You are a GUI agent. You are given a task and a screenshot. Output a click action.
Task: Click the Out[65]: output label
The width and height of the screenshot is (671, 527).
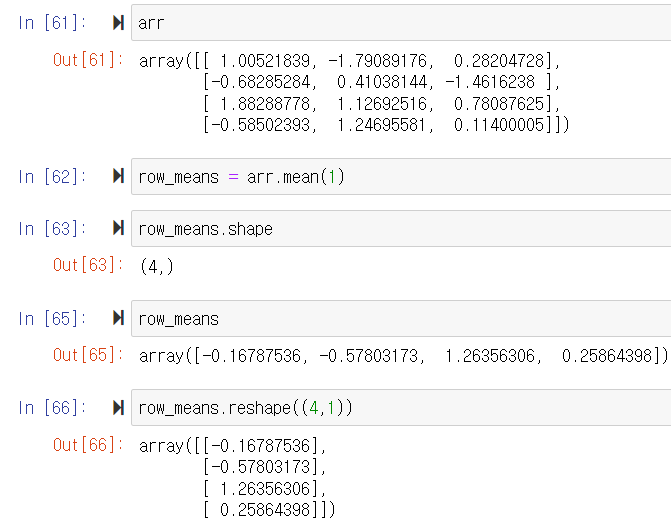point(88,355)
